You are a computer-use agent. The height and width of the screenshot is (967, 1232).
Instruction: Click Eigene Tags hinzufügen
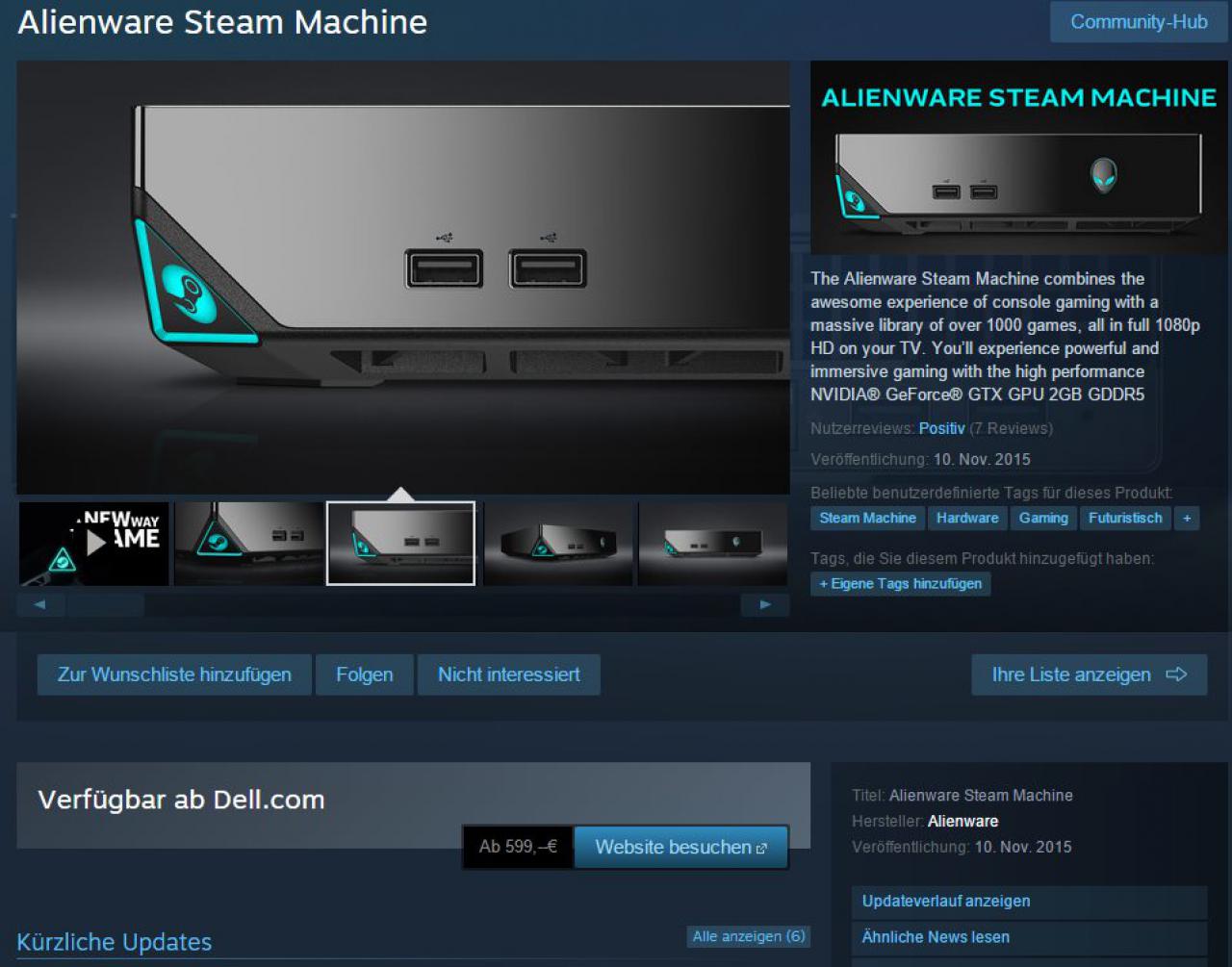(x=900, y=583)
